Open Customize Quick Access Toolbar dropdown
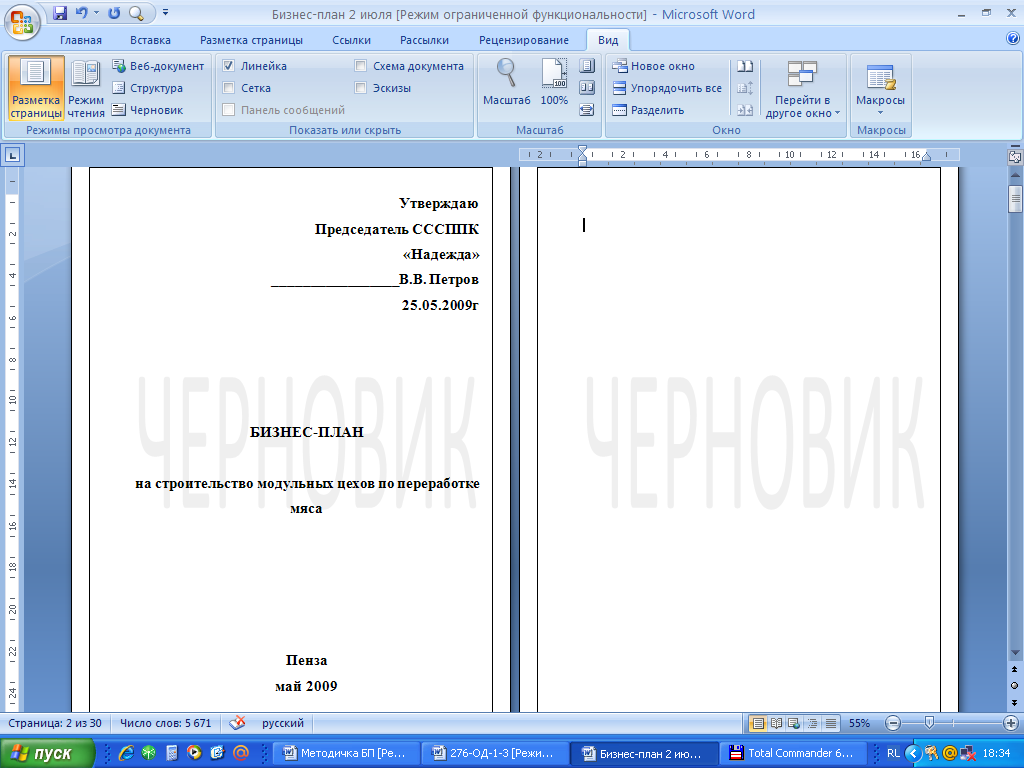Screen dimensions: 1024x768 tap(165, 12)
